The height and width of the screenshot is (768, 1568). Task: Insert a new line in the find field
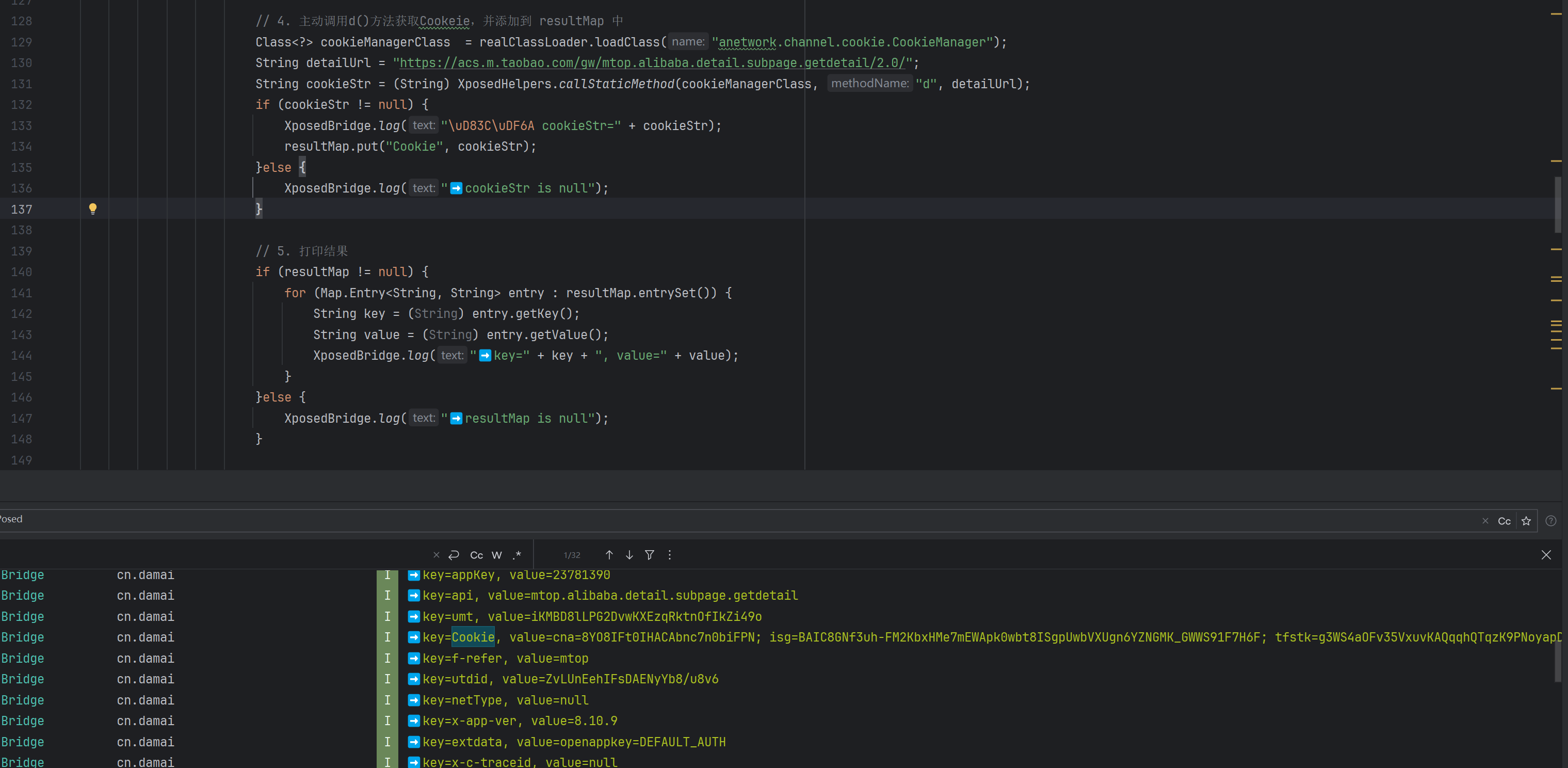[454, 555]
